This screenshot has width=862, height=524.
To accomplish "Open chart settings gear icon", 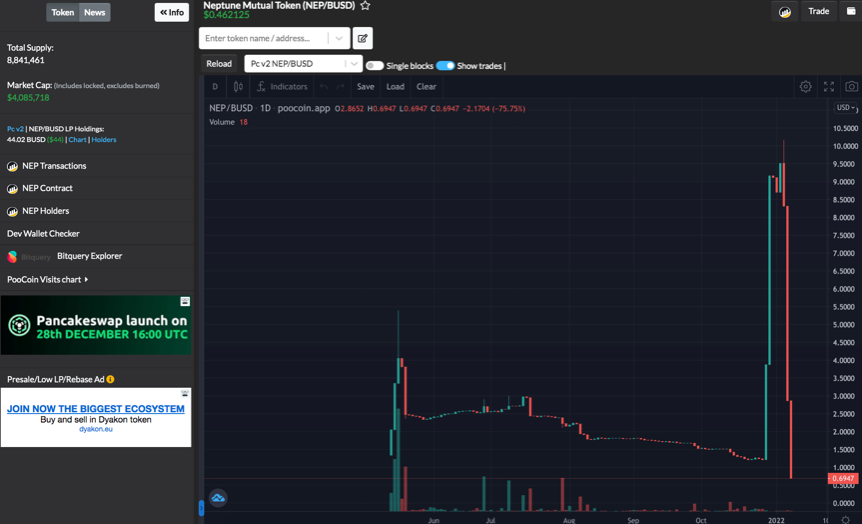I will point(805,86).
